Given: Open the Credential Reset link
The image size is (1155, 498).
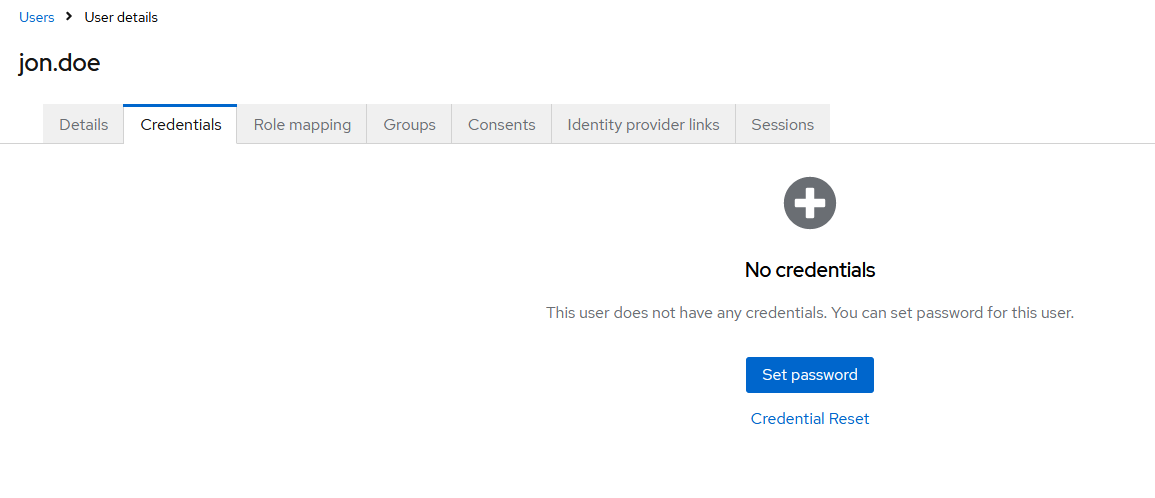Looking at the screenshot, I should pos(810,419).
